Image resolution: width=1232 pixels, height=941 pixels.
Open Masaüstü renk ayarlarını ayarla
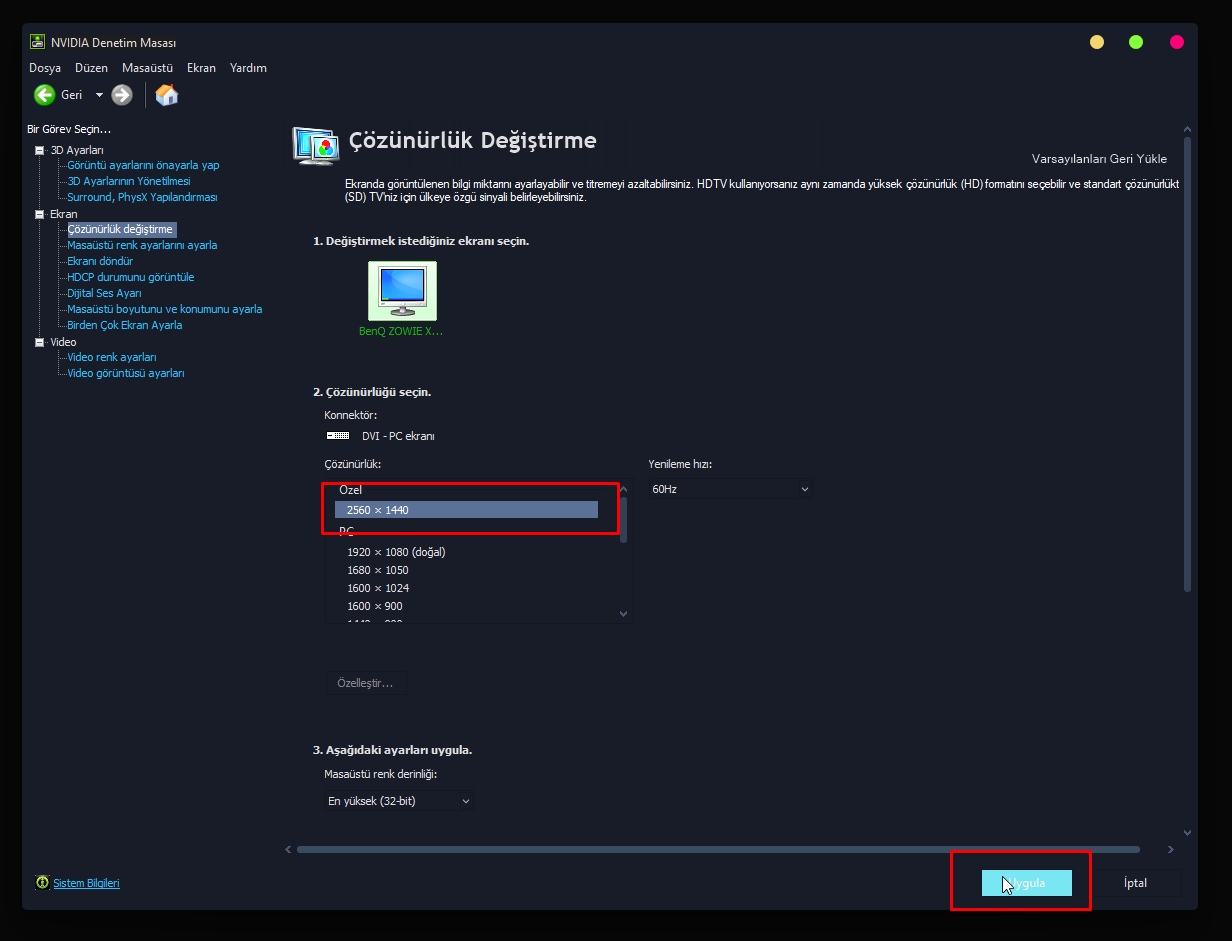pyautogui.click(x=142, y=245)
